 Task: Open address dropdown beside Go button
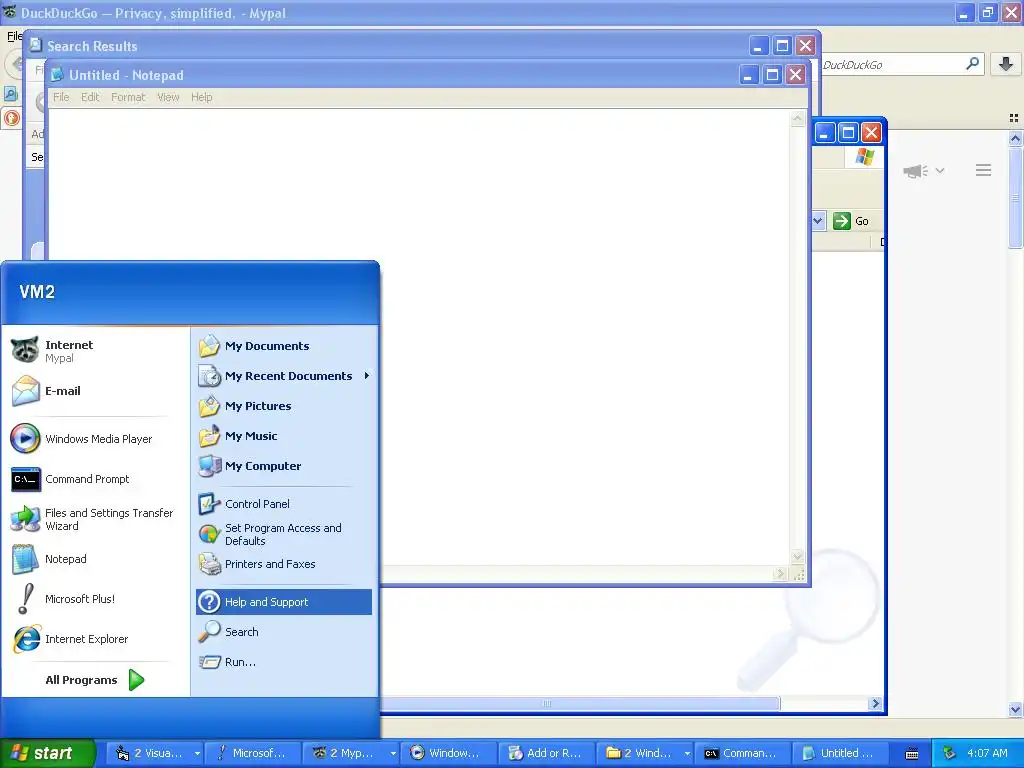818,221
